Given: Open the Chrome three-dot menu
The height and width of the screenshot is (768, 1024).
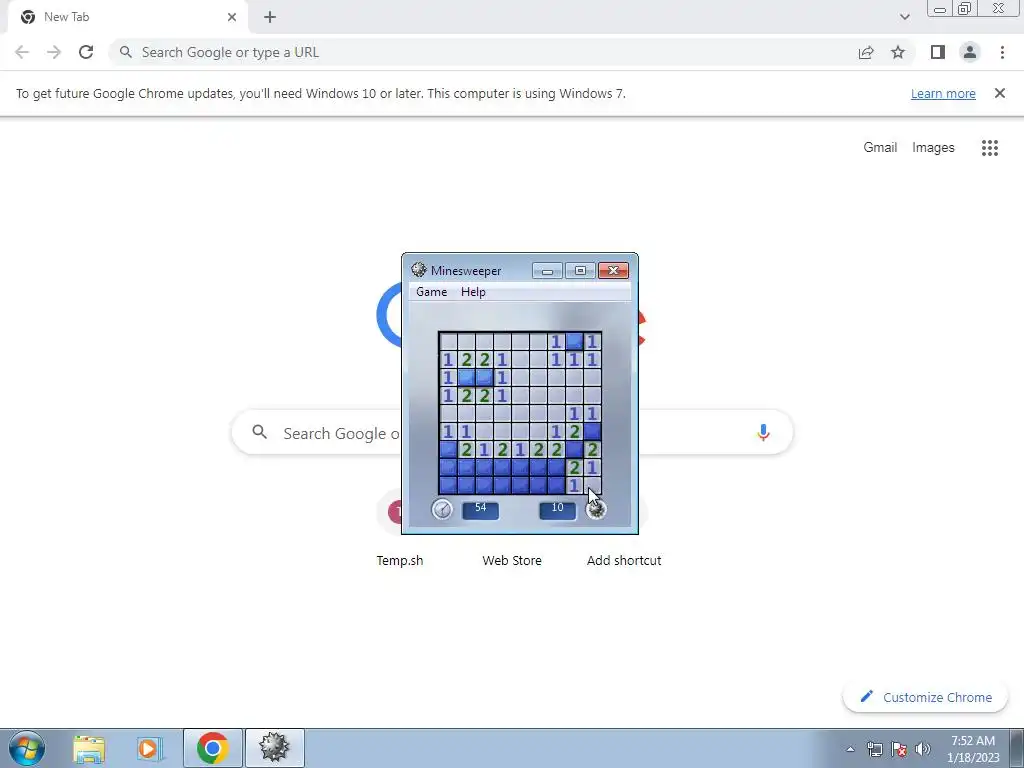Looking at the screenshot, I should (x=1002, y=52).
